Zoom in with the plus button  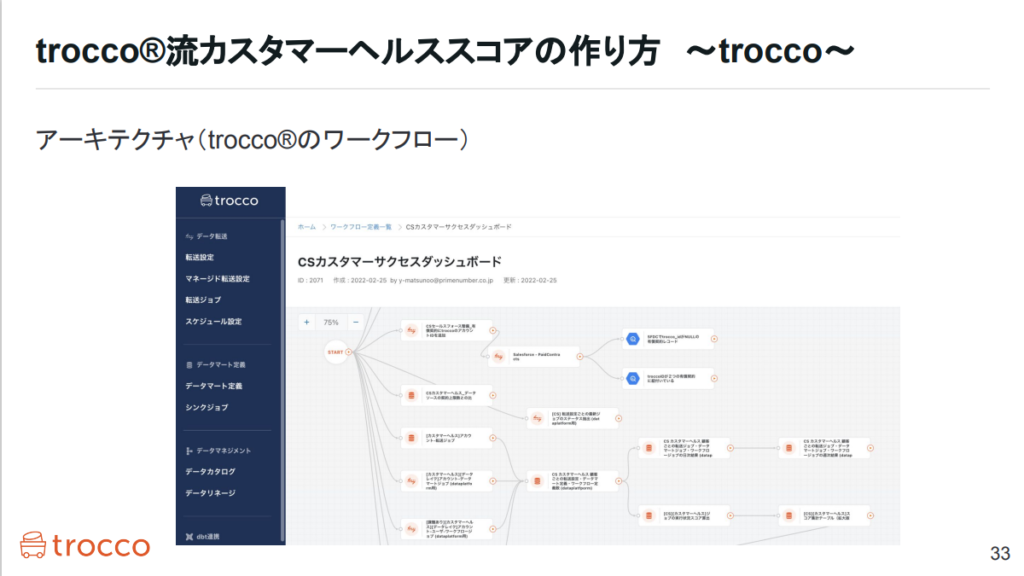coord(306,322)
